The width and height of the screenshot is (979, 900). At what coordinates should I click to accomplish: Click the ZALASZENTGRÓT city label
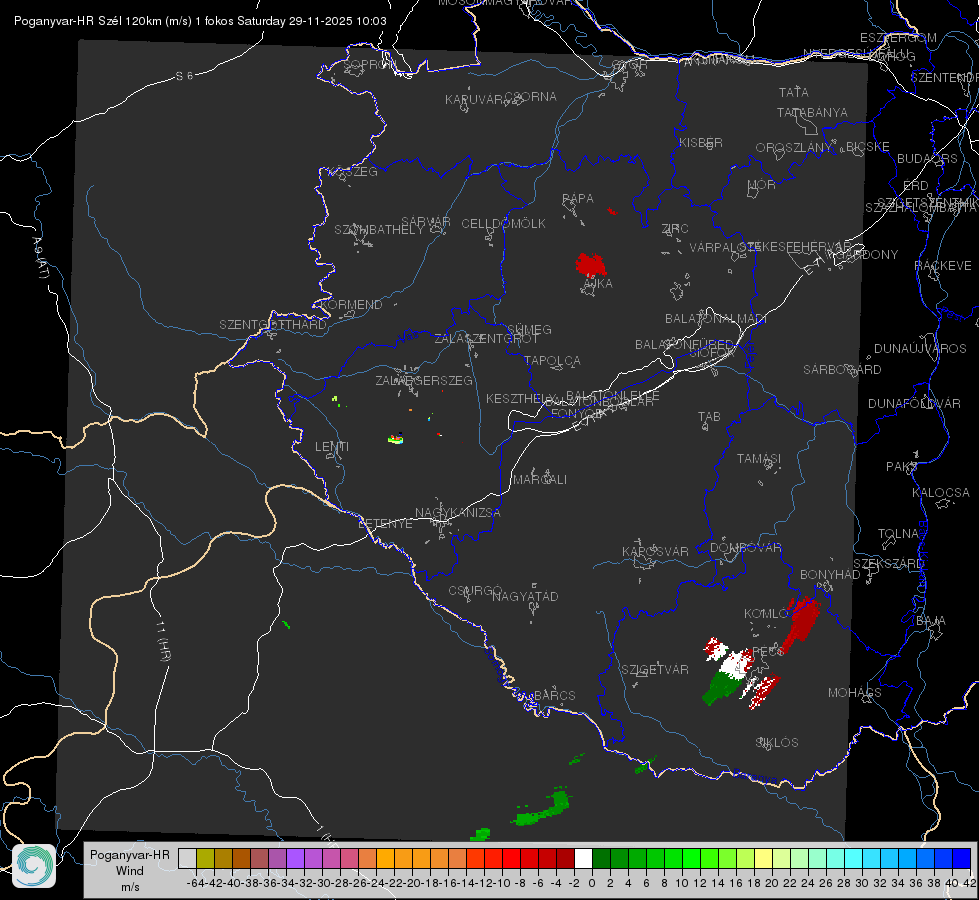point(486,339)
